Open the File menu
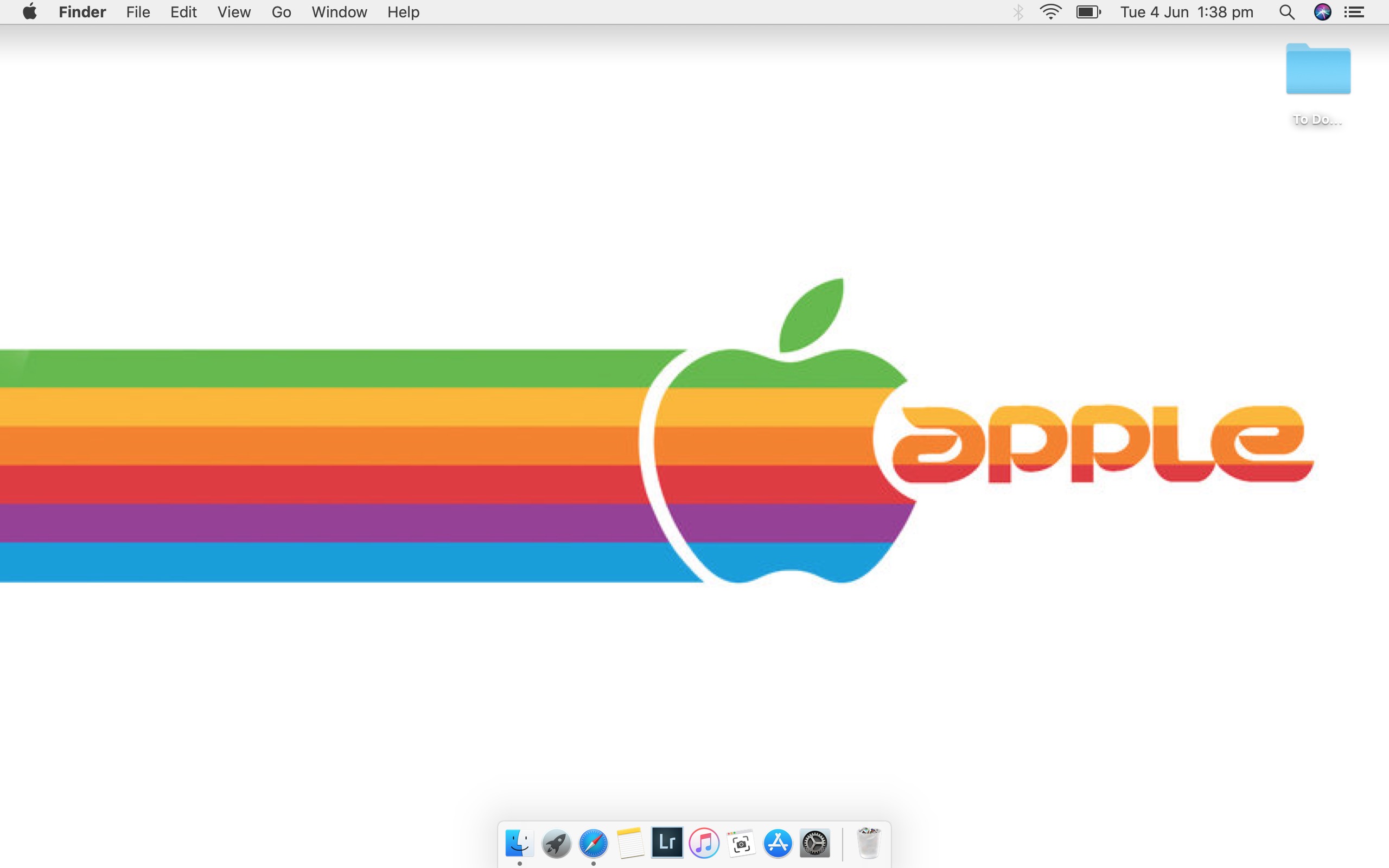Screen dimensions: 1389x868 (138, 12)
